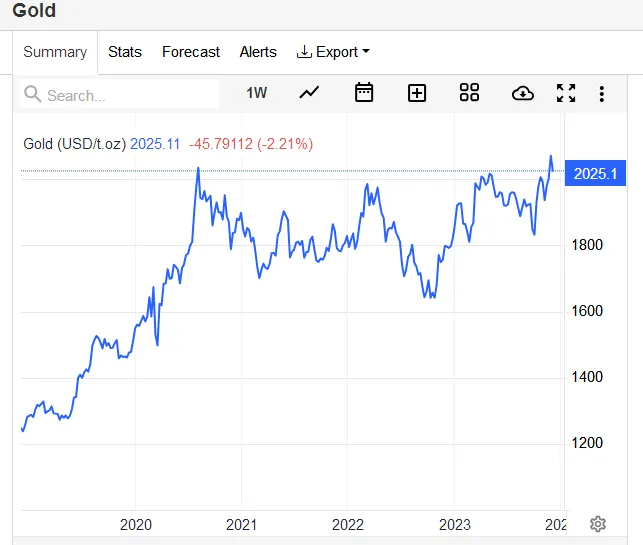Click the 1800 label on price axis

point(587,245)
